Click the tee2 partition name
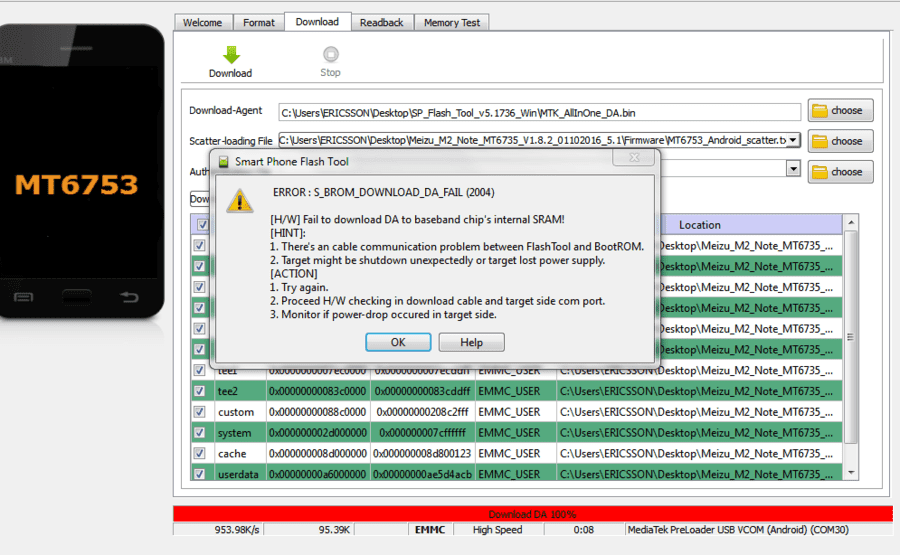Viewport: 900px width, 555px height. point(228,391)
